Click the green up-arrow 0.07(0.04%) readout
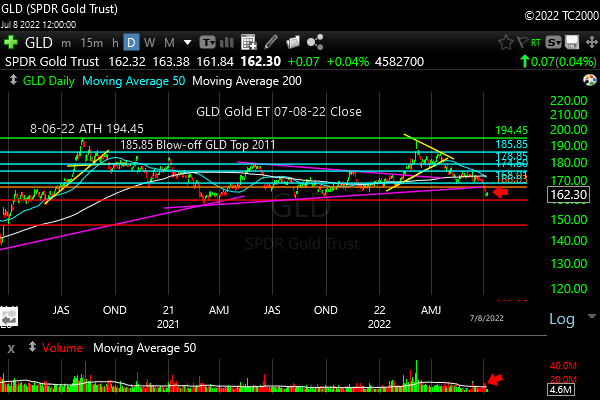 click(x=558, y=62)
